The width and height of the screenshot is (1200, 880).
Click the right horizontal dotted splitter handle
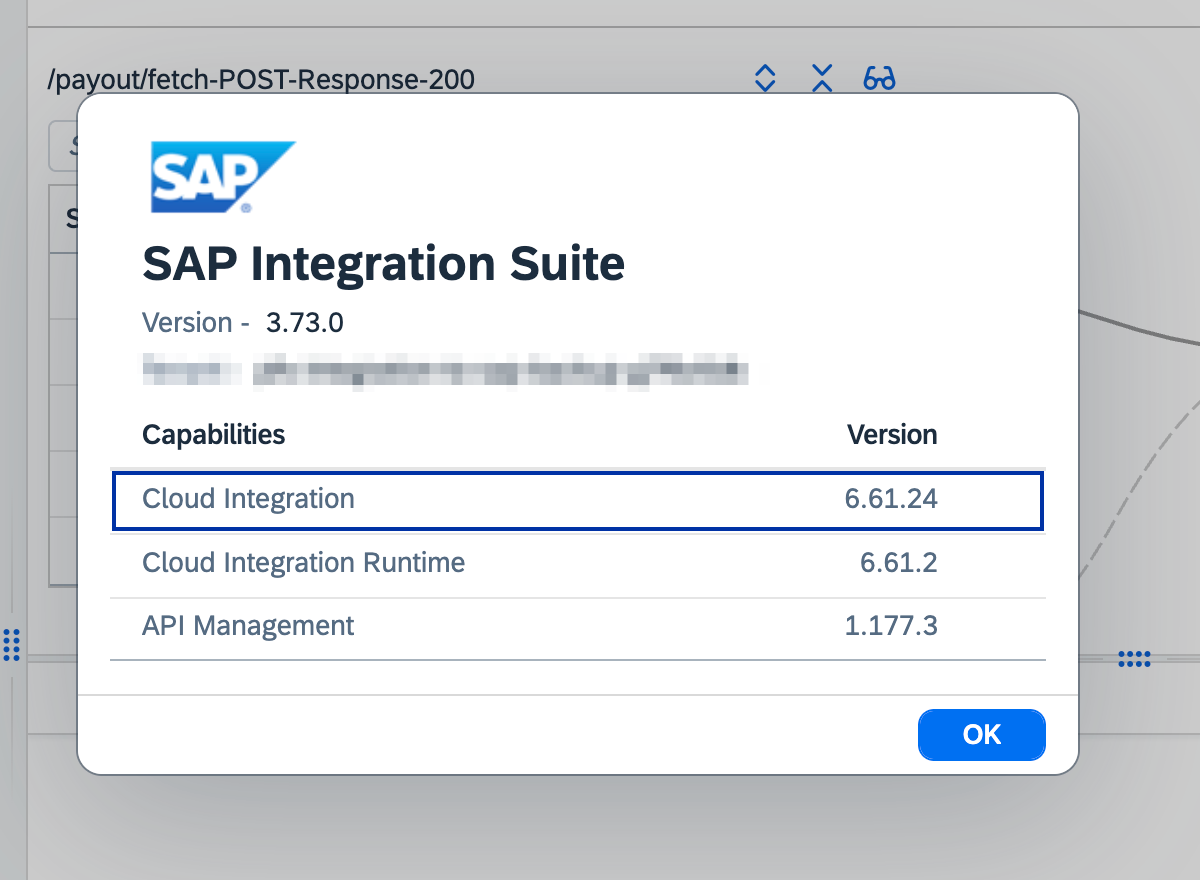pyautogui.click(x=1134, y=658)
